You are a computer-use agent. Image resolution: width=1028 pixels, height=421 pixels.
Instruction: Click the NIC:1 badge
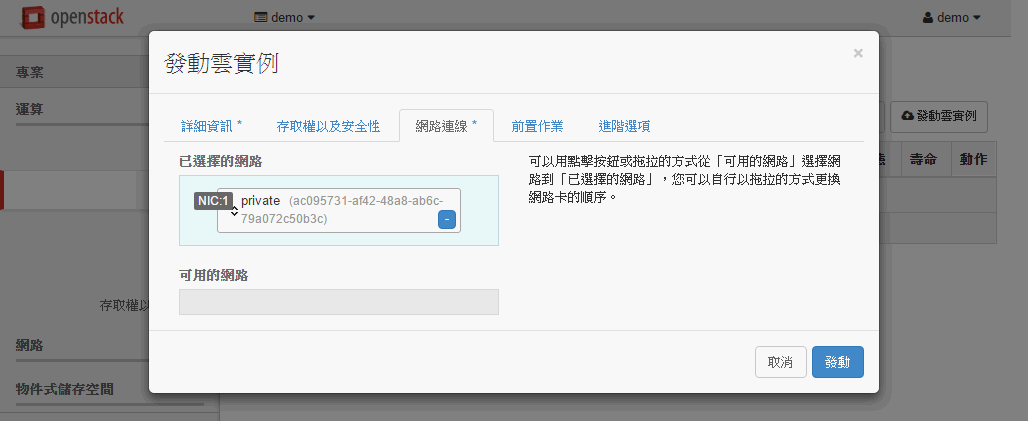click(213, 201)
